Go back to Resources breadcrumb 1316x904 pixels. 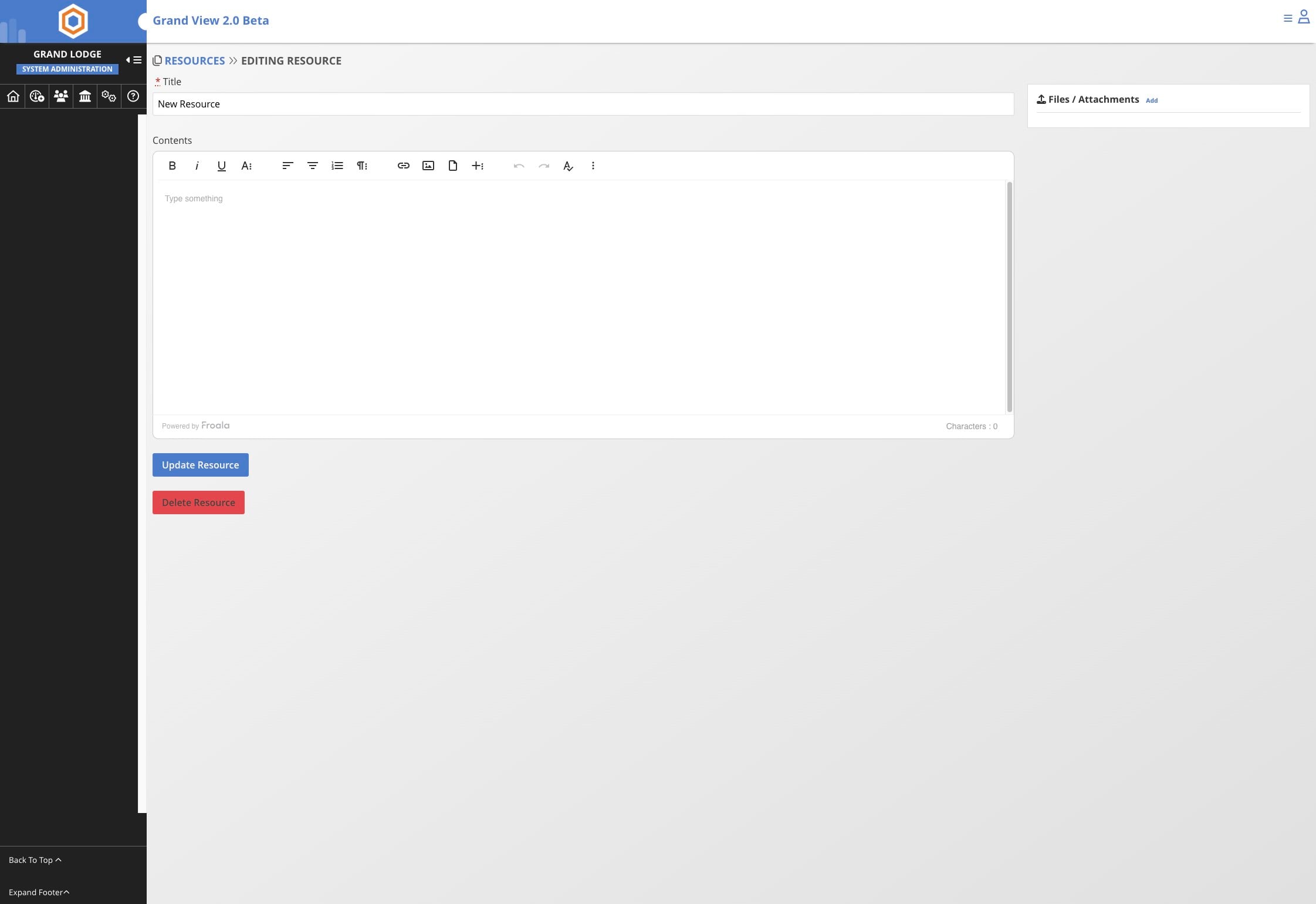(x=194, y=60)
